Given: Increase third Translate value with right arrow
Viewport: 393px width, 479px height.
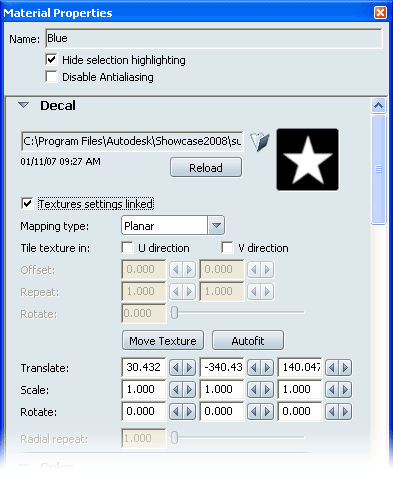Looking at the screenshot, I should point(345,368).
